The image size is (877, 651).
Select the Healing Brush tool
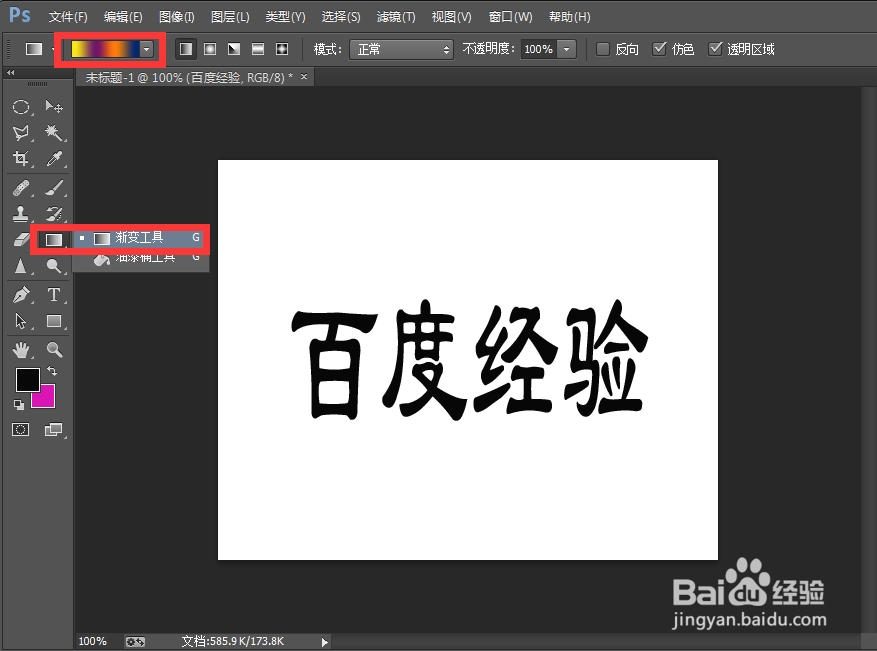click(x=21, y=188)
